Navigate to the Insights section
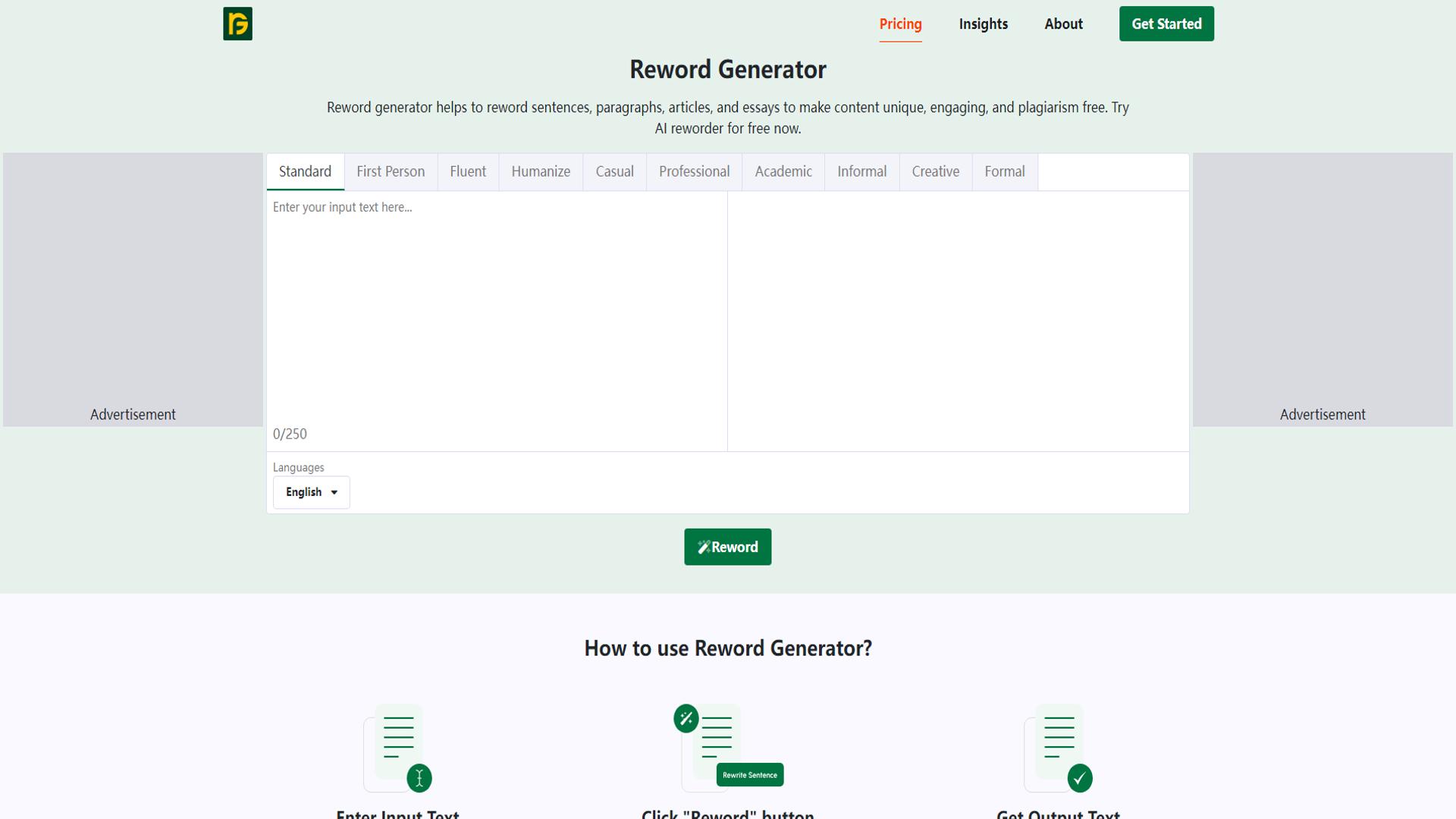Image resolution: width=1456 pixels, height=819 pixels. coord(983,24)
